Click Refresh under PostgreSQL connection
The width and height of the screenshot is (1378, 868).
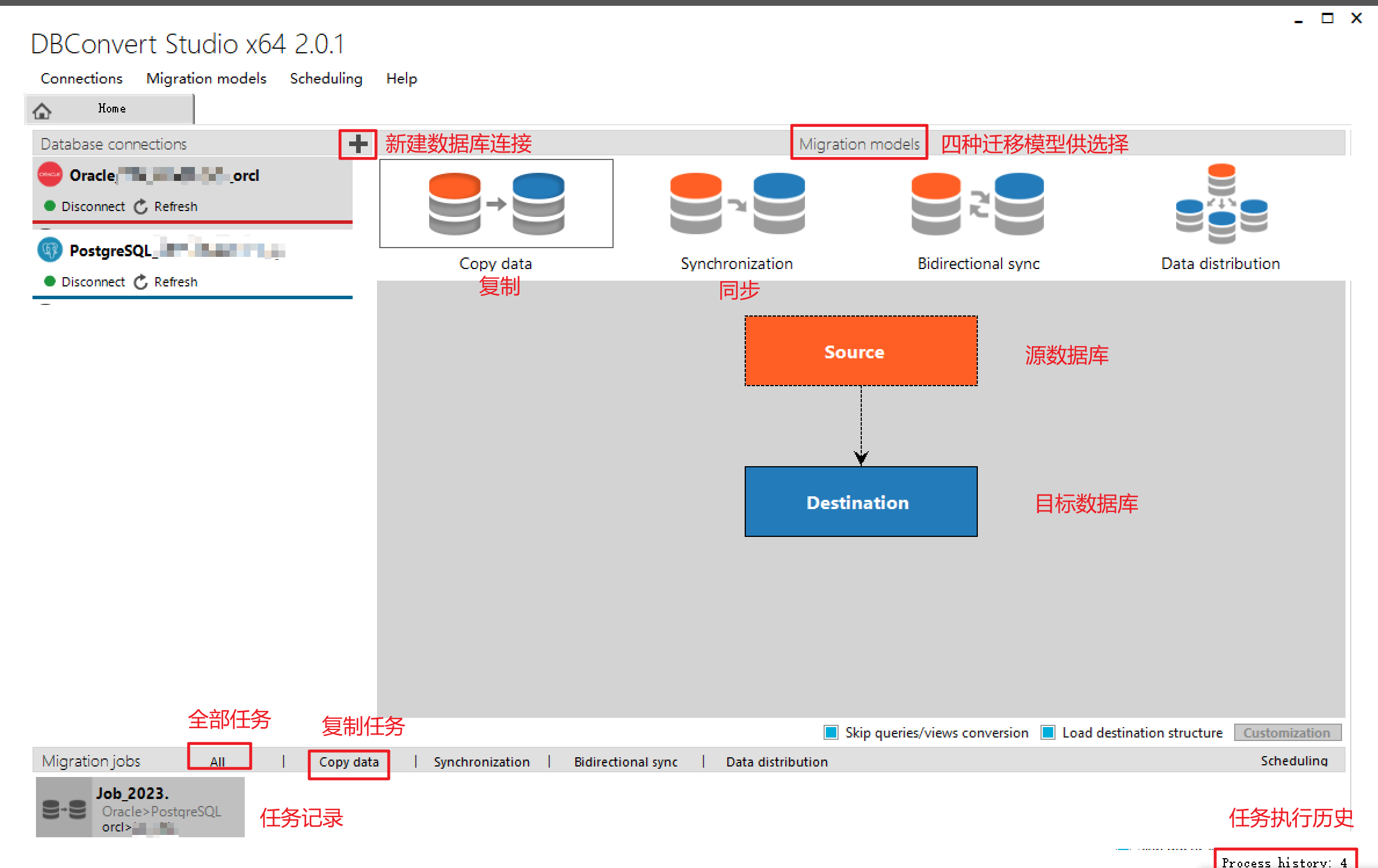[176, 282]
